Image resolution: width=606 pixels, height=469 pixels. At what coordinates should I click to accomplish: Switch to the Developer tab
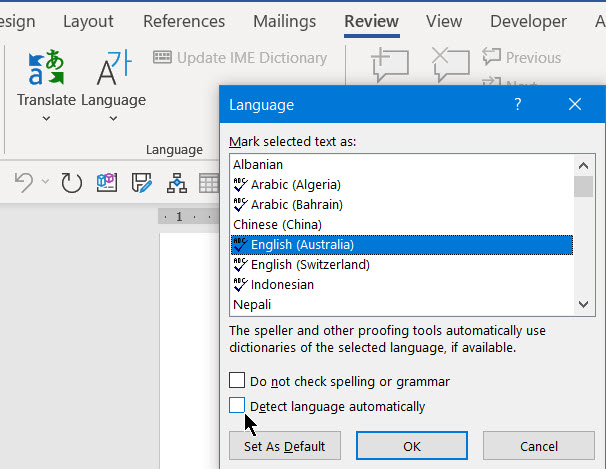coord(528,21)
